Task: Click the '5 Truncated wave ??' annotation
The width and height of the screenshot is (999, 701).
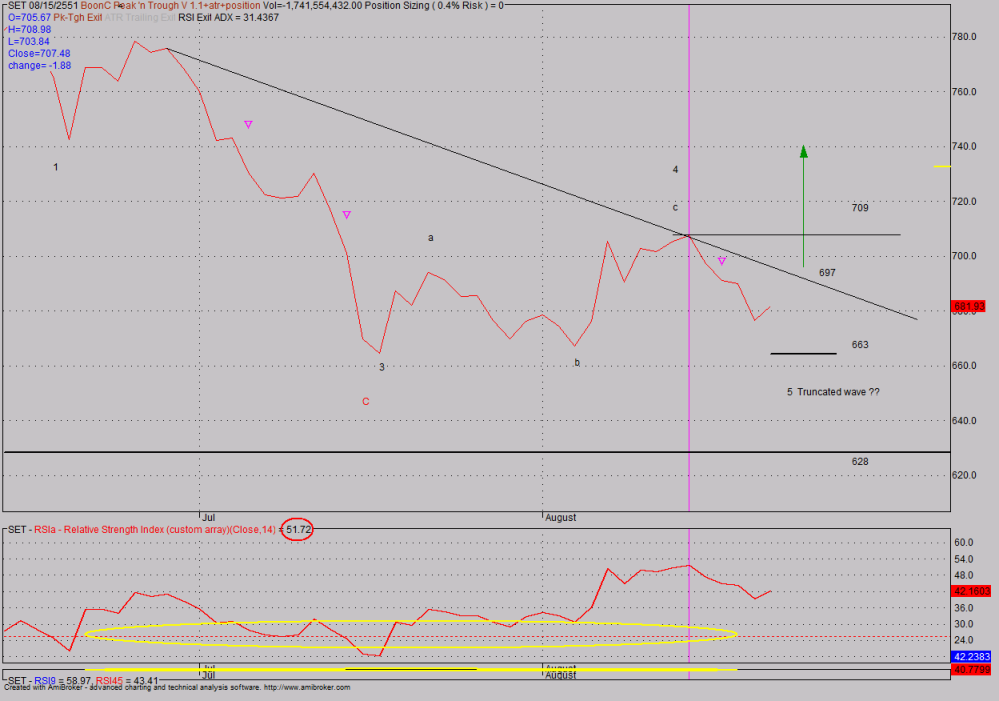Action: pyautogui.click(x=833, y=392)
